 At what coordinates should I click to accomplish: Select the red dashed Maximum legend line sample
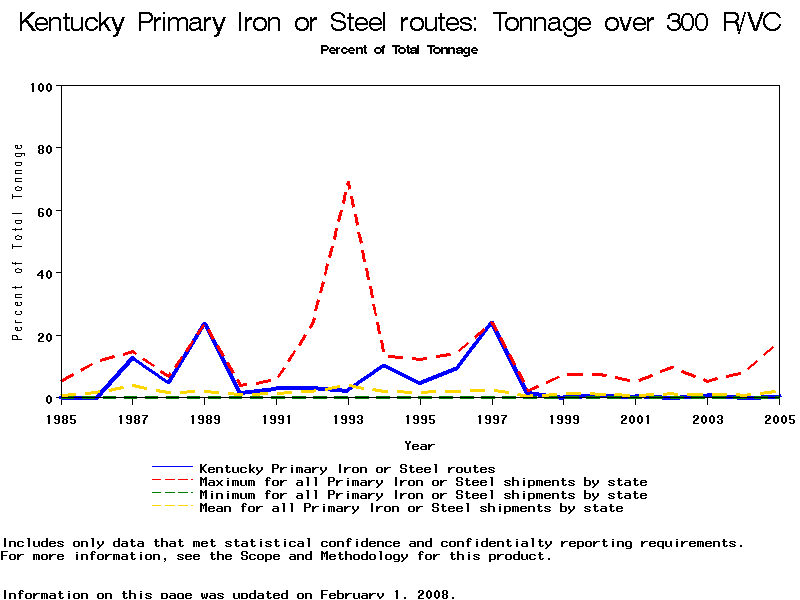[172, 482]
